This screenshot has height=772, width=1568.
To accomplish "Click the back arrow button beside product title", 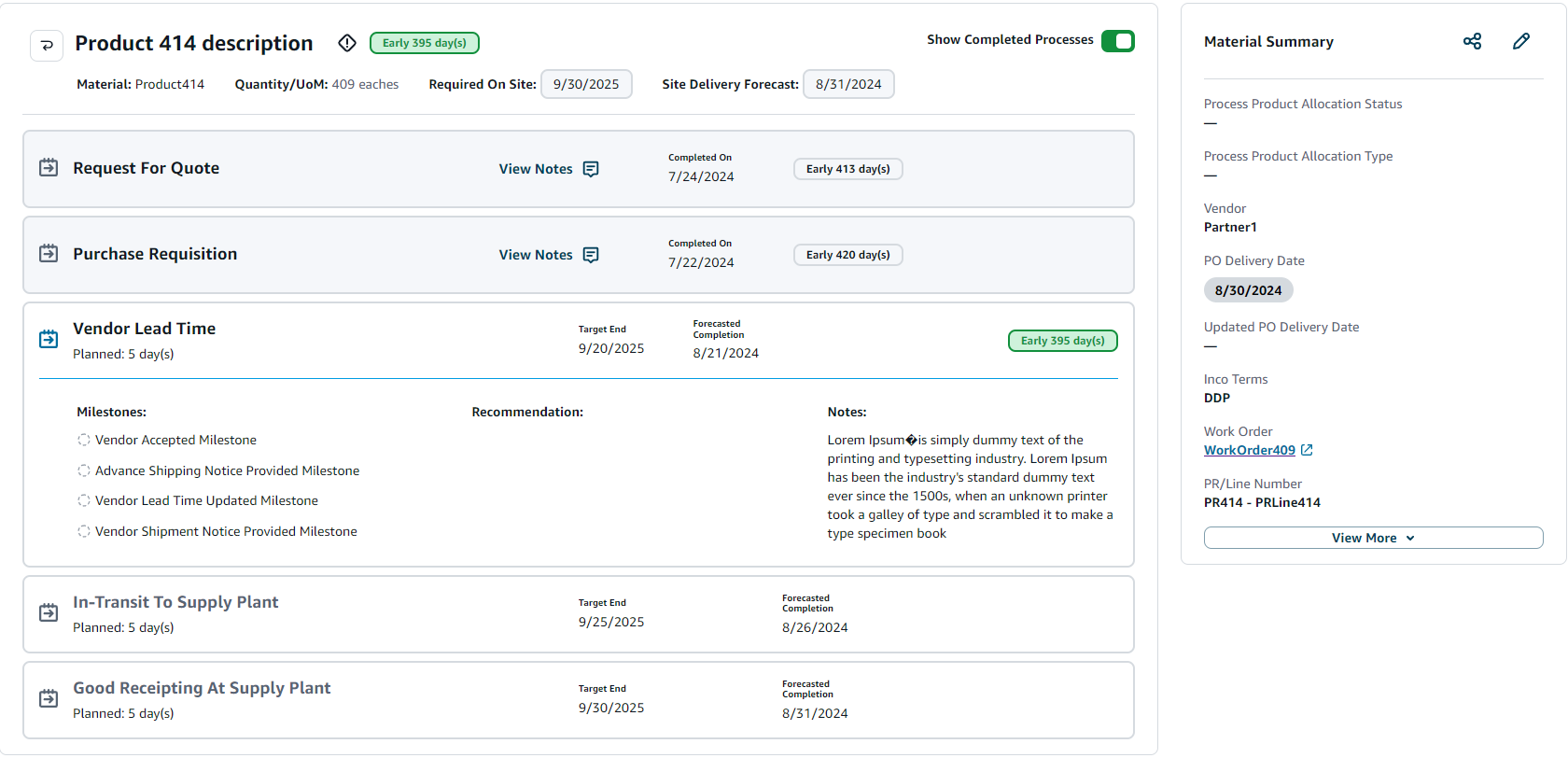I will [47, 45].
